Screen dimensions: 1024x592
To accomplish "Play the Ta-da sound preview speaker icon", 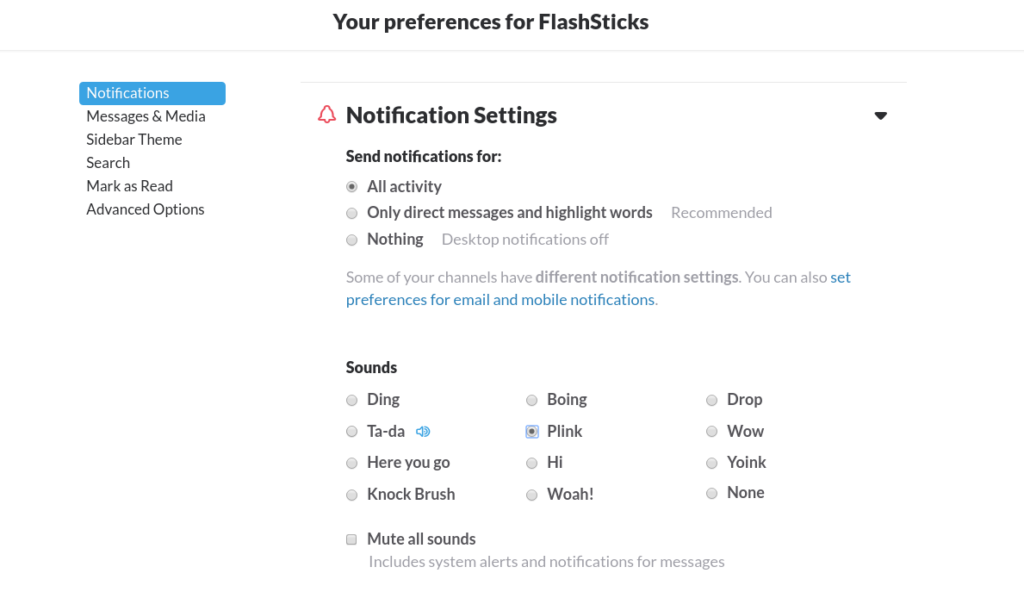I will click(423, 431).
